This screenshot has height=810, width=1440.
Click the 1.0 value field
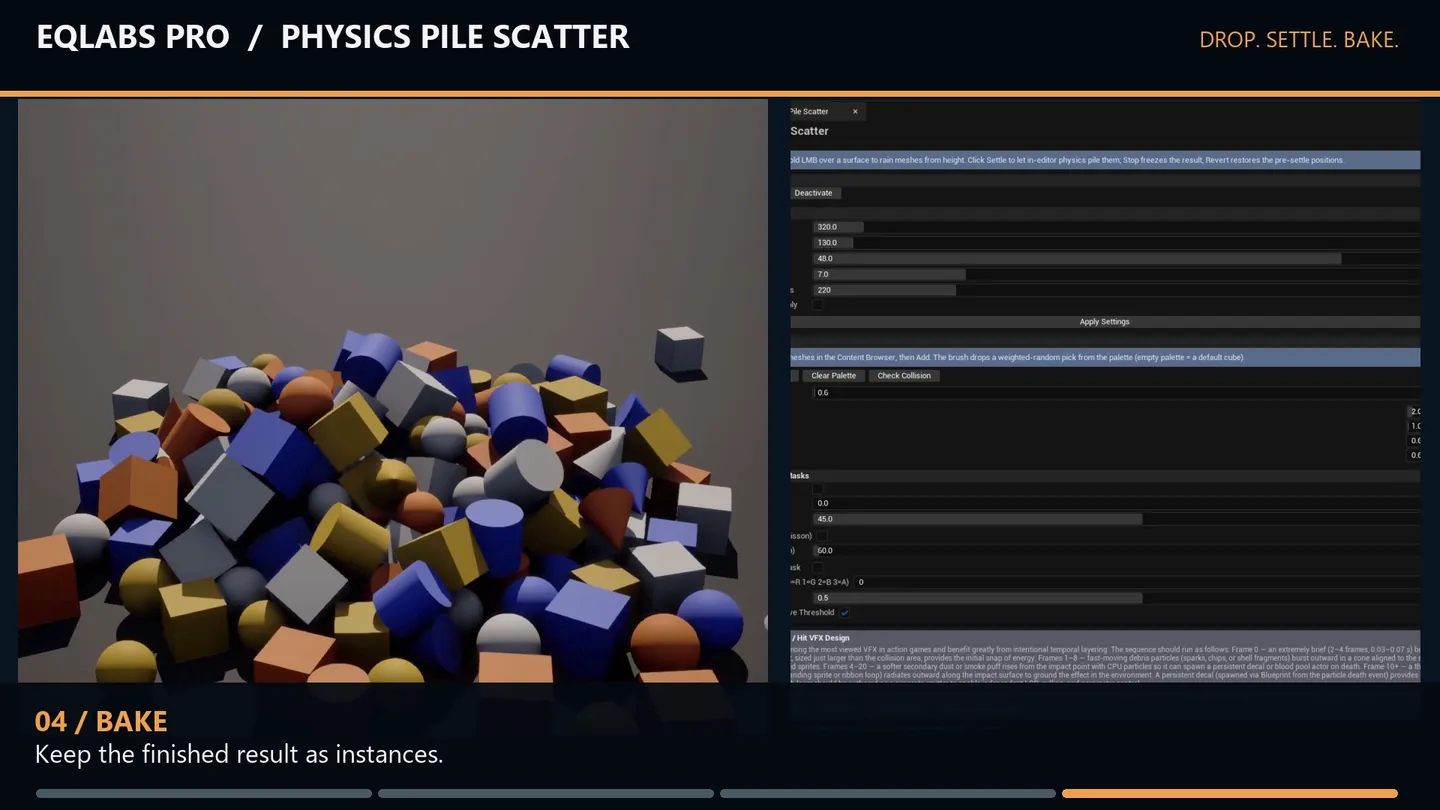pyautogui.click(x=1414, y=426)
